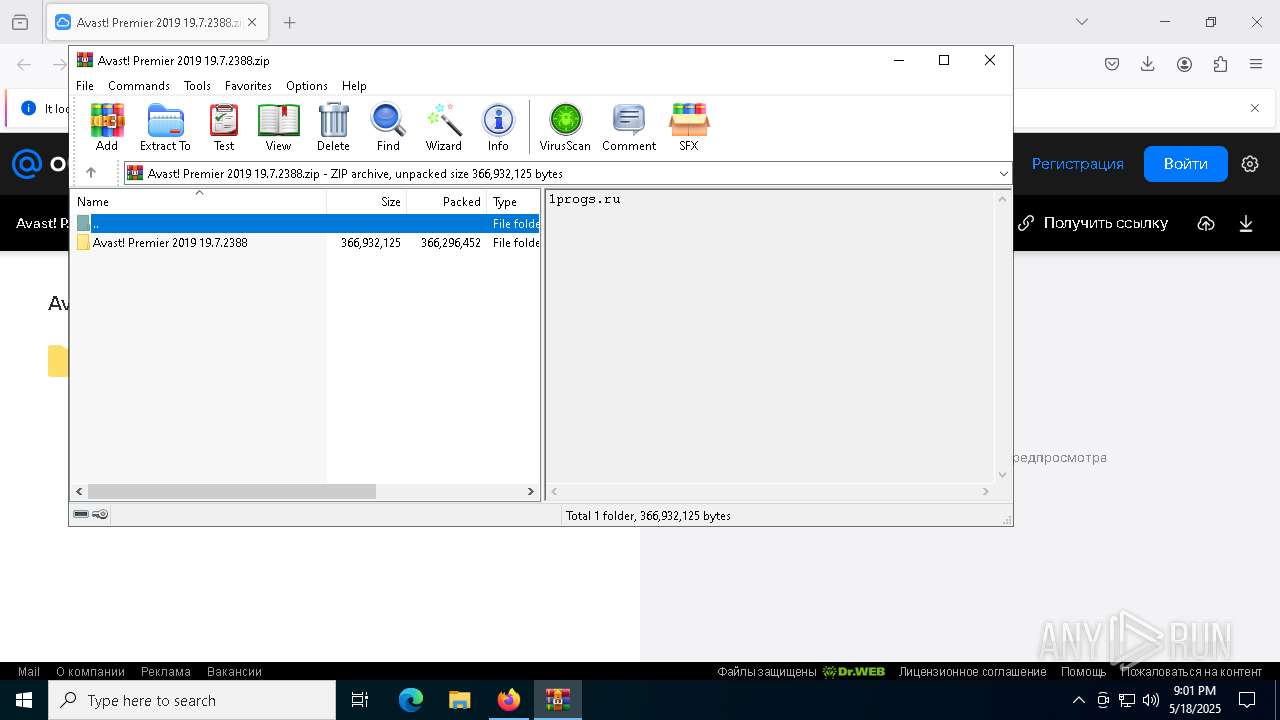
Task: Open the Tools menu
Action: tap(197, 86)
